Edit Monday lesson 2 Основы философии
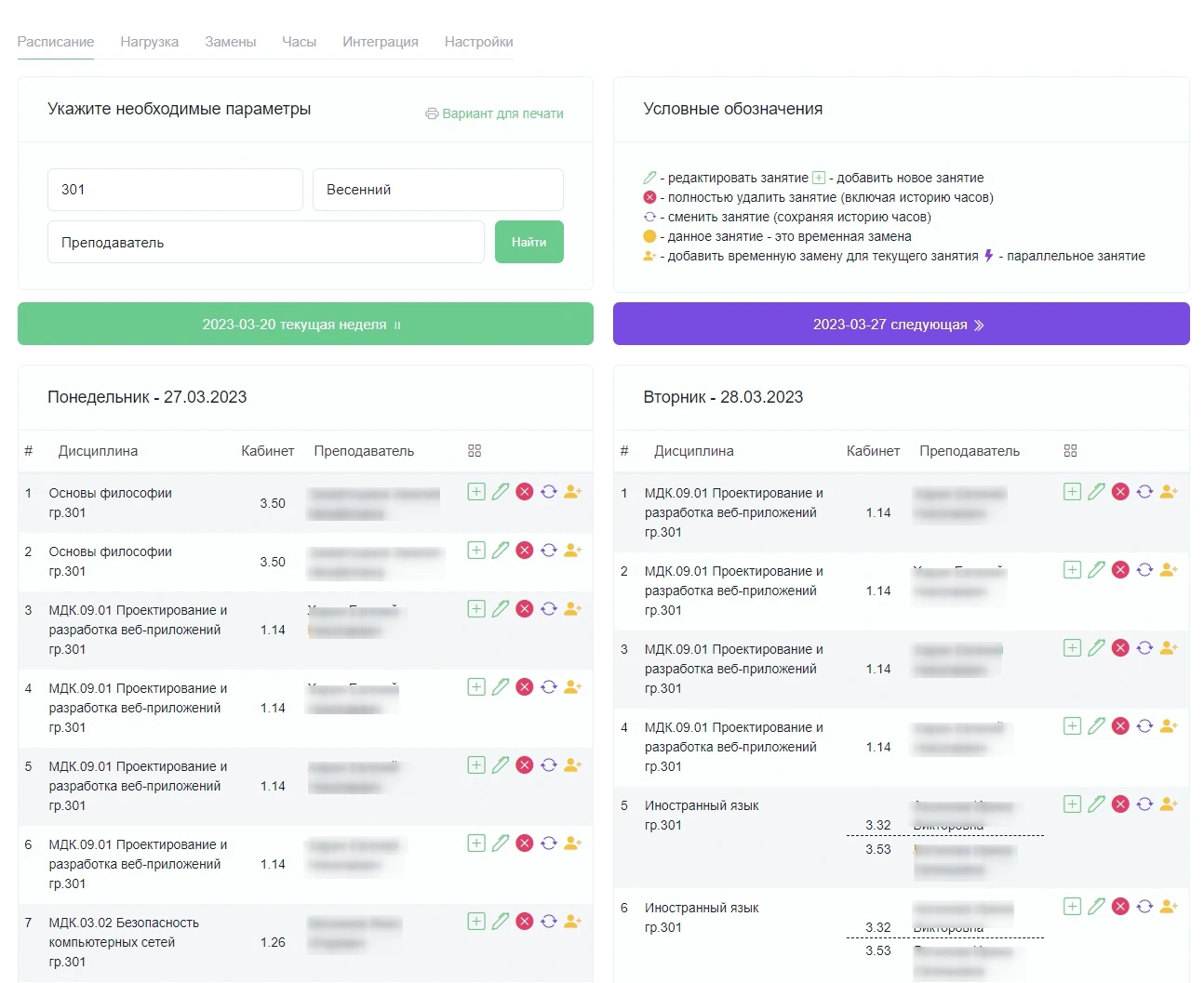The width and height of the screenshot is (1204, 983). tap(501, 551)
